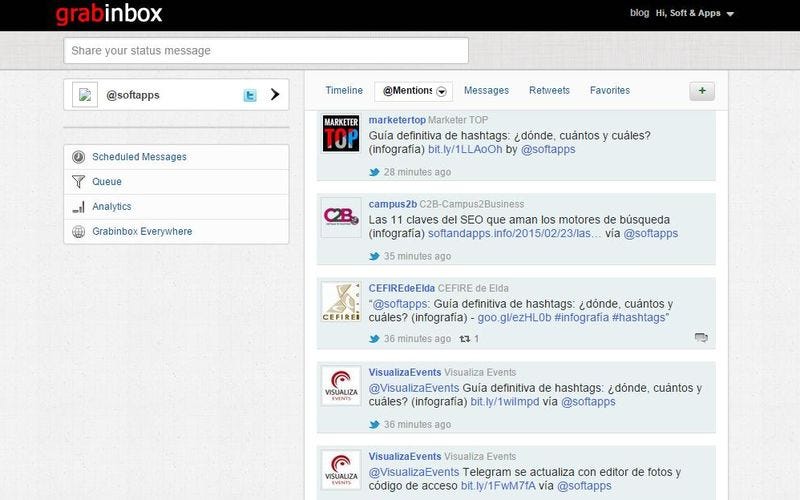Click the @softapps profile picture thumbnail
800x500 pixels.
click(85, 95)
